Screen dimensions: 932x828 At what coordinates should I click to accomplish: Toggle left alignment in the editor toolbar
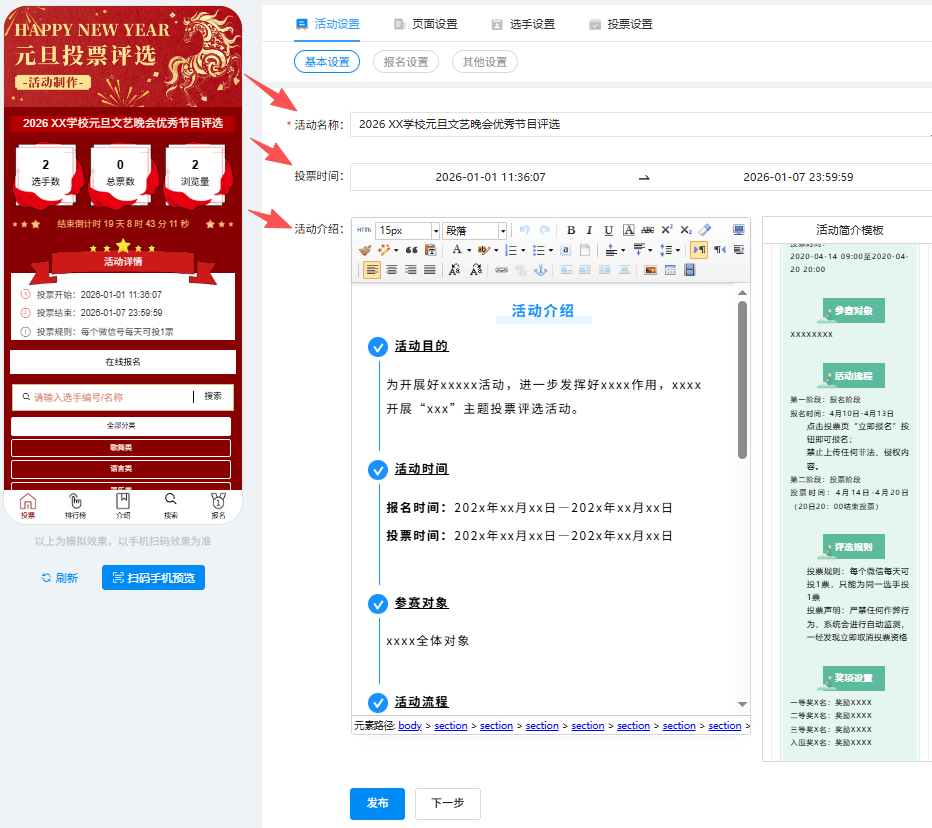[371, 270]
